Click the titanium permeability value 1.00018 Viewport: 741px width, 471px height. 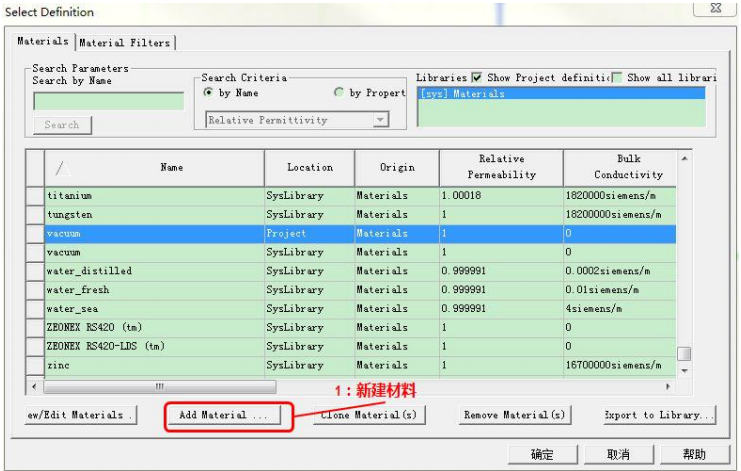(461, 196)
